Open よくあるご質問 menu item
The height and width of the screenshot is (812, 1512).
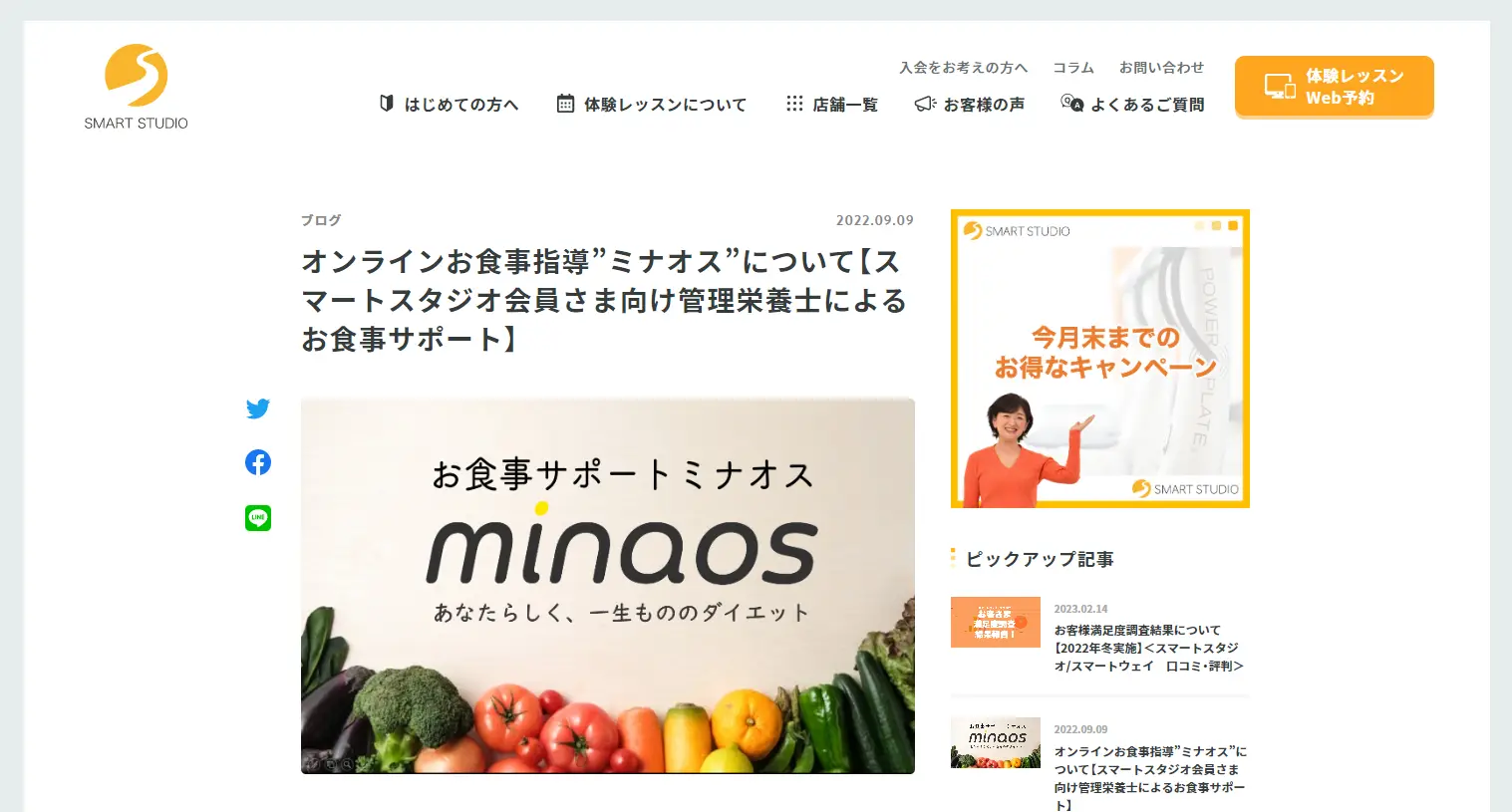1147,105
